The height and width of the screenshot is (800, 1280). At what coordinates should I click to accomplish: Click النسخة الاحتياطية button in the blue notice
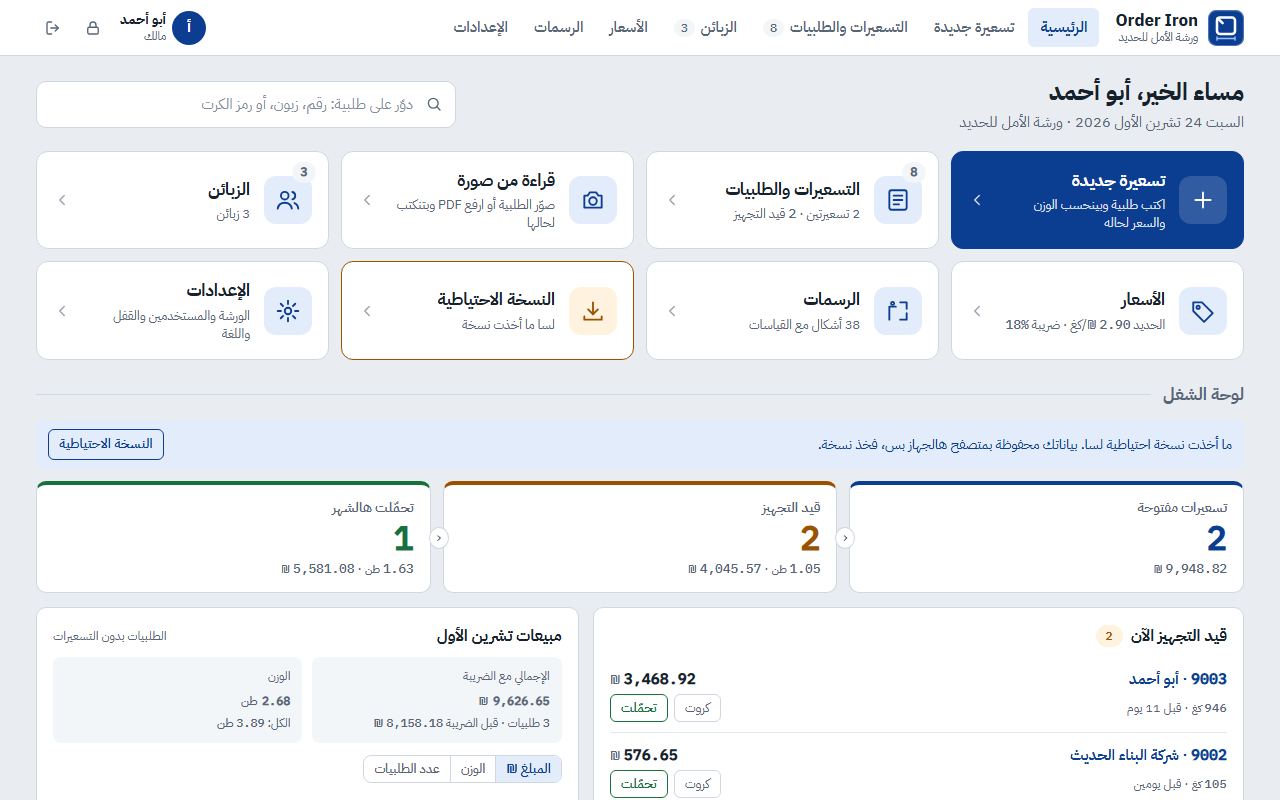106,444
